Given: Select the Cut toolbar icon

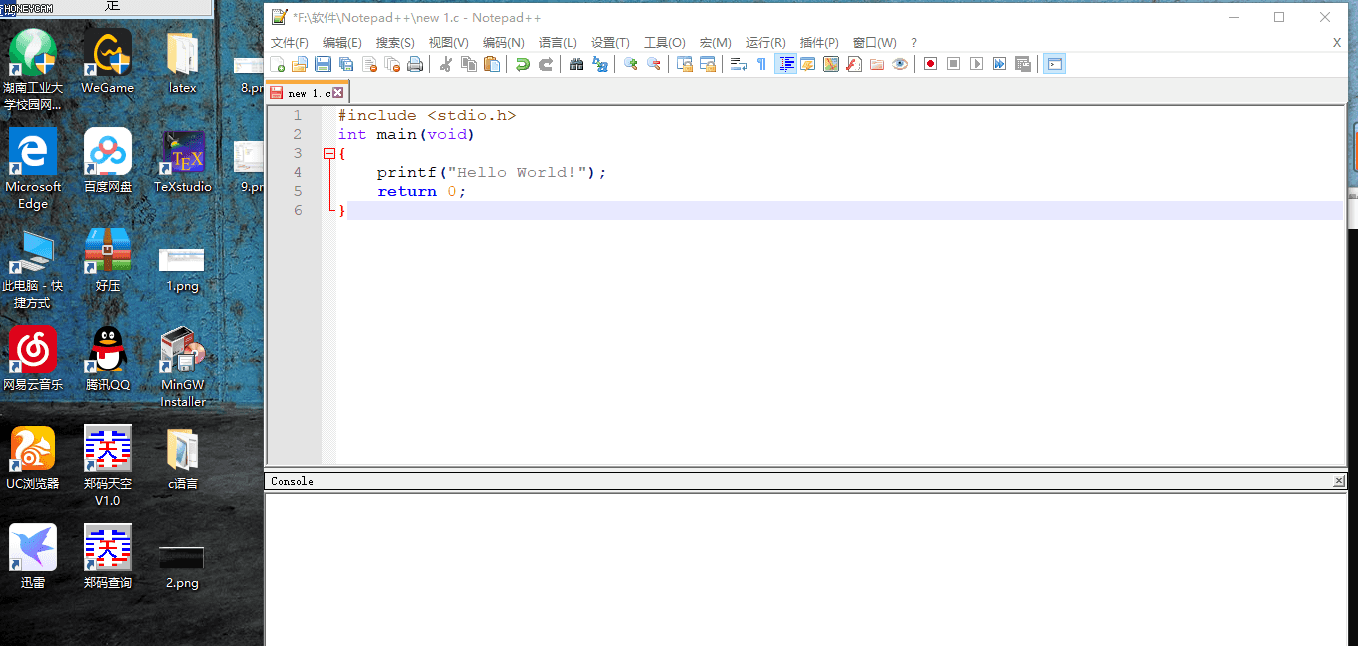Looking at the screenshot, I should click(445, 63).
